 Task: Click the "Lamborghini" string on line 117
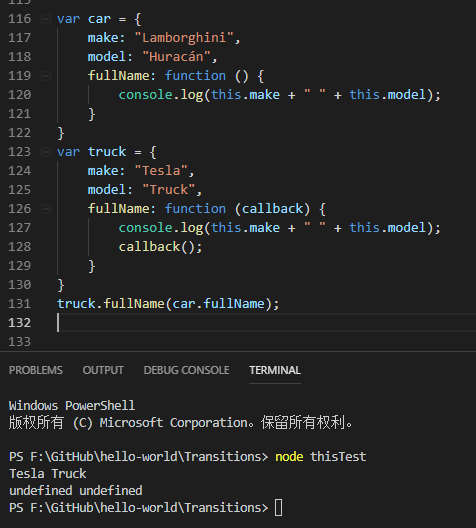pos(184,38)
